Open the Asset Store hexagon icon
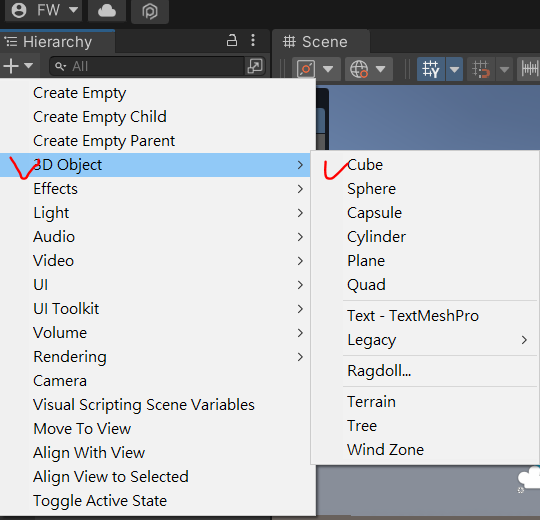The height and width of the screenshot is (520, 540). pos(150,11)
